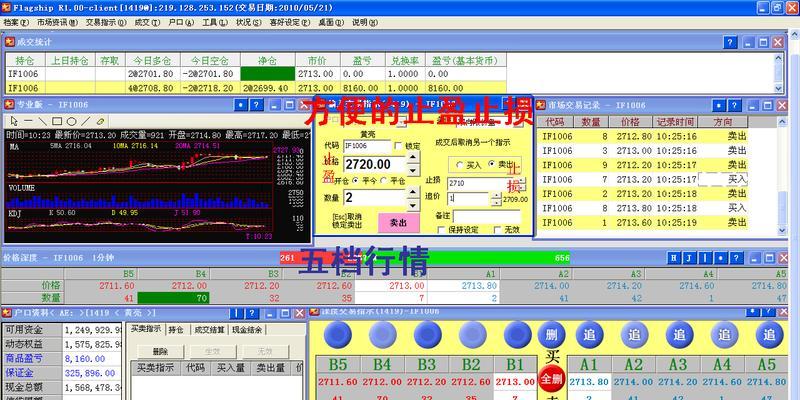Open help for 成交统计 window

(730, 42)
